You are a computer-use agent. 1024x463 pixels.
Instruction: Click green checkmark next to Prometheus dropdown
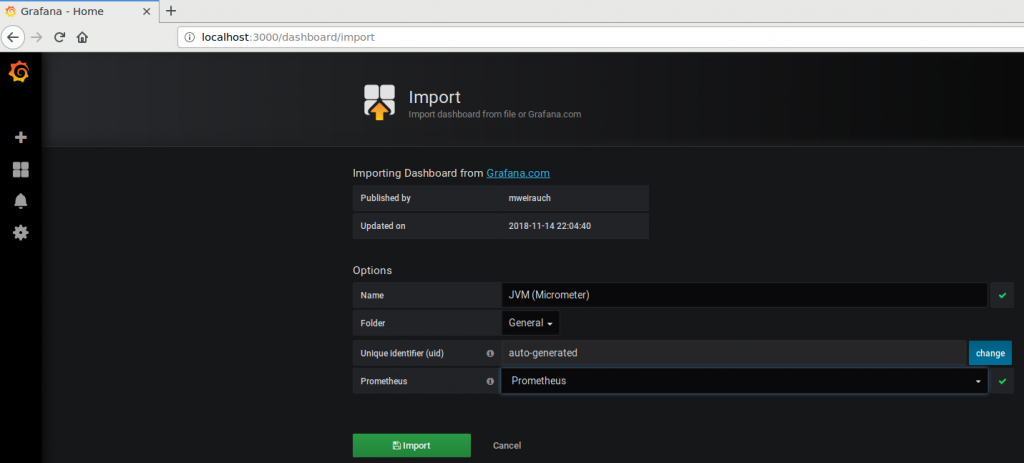(x=1001, y=381)
